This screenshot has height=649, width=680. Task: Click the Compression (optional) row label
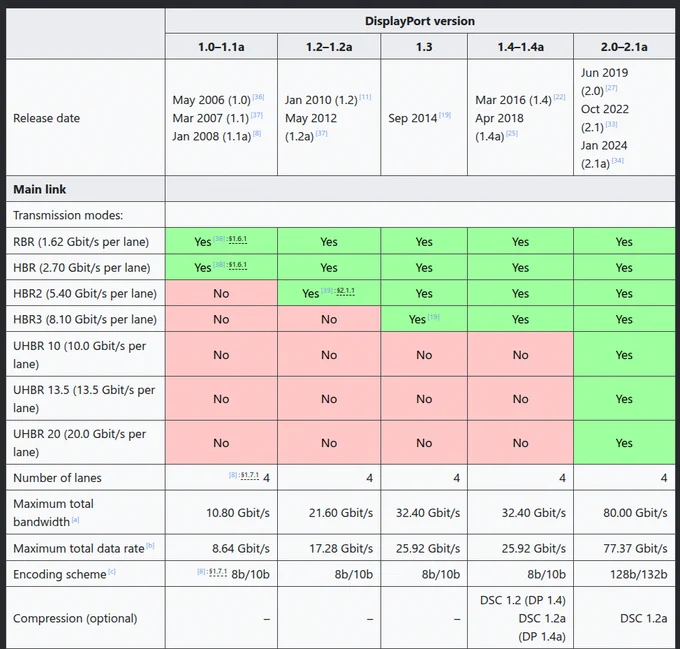75,618
